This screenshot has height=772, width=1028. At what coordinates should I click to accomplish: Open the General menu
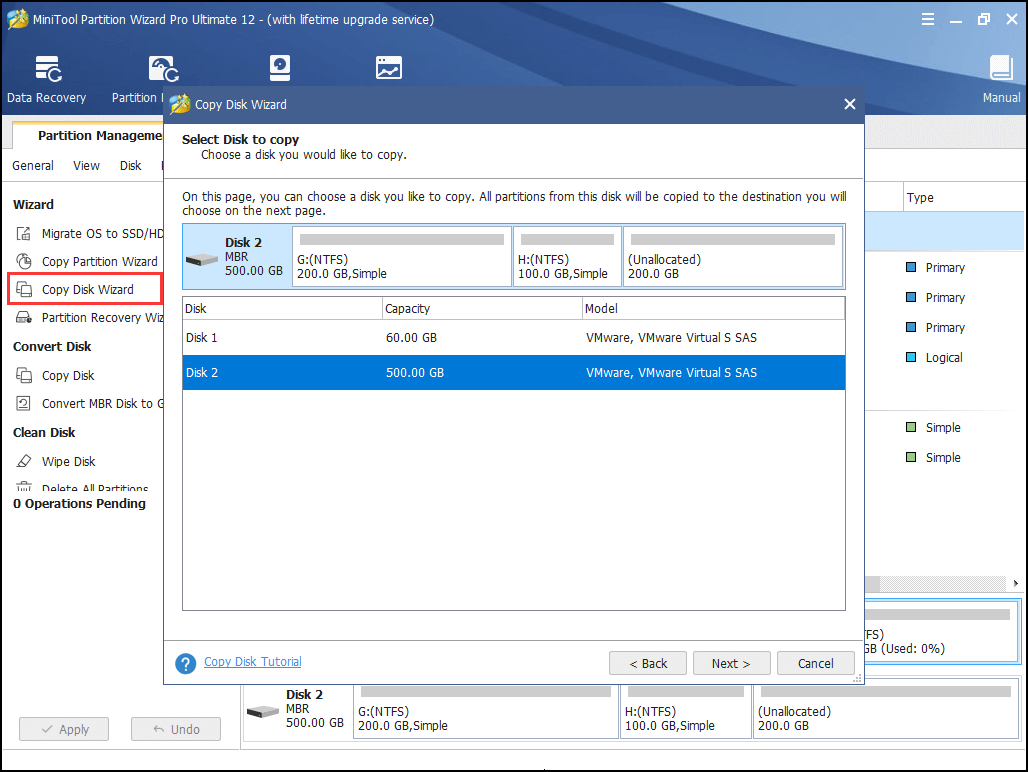[x=33, y=165]
